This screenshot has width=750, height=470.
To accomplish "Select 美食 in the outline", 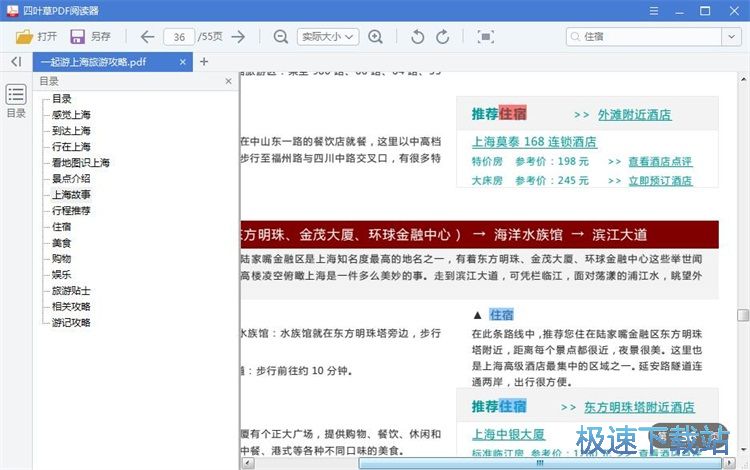I will point(62,243).
